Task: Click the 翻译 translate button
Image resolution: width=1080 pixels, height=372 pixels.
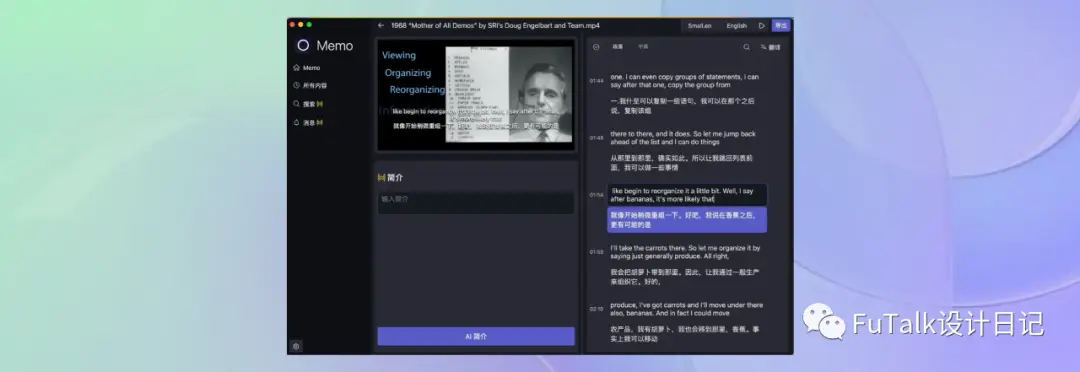Action: [771, 48]
